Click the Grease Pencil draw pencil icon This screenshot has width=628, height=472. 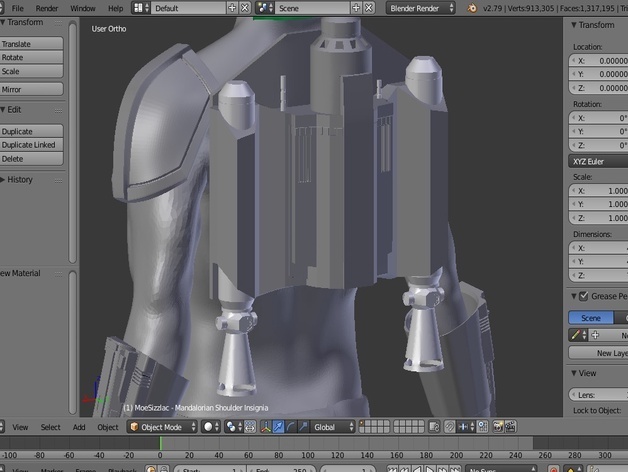[x=576, y=336]
